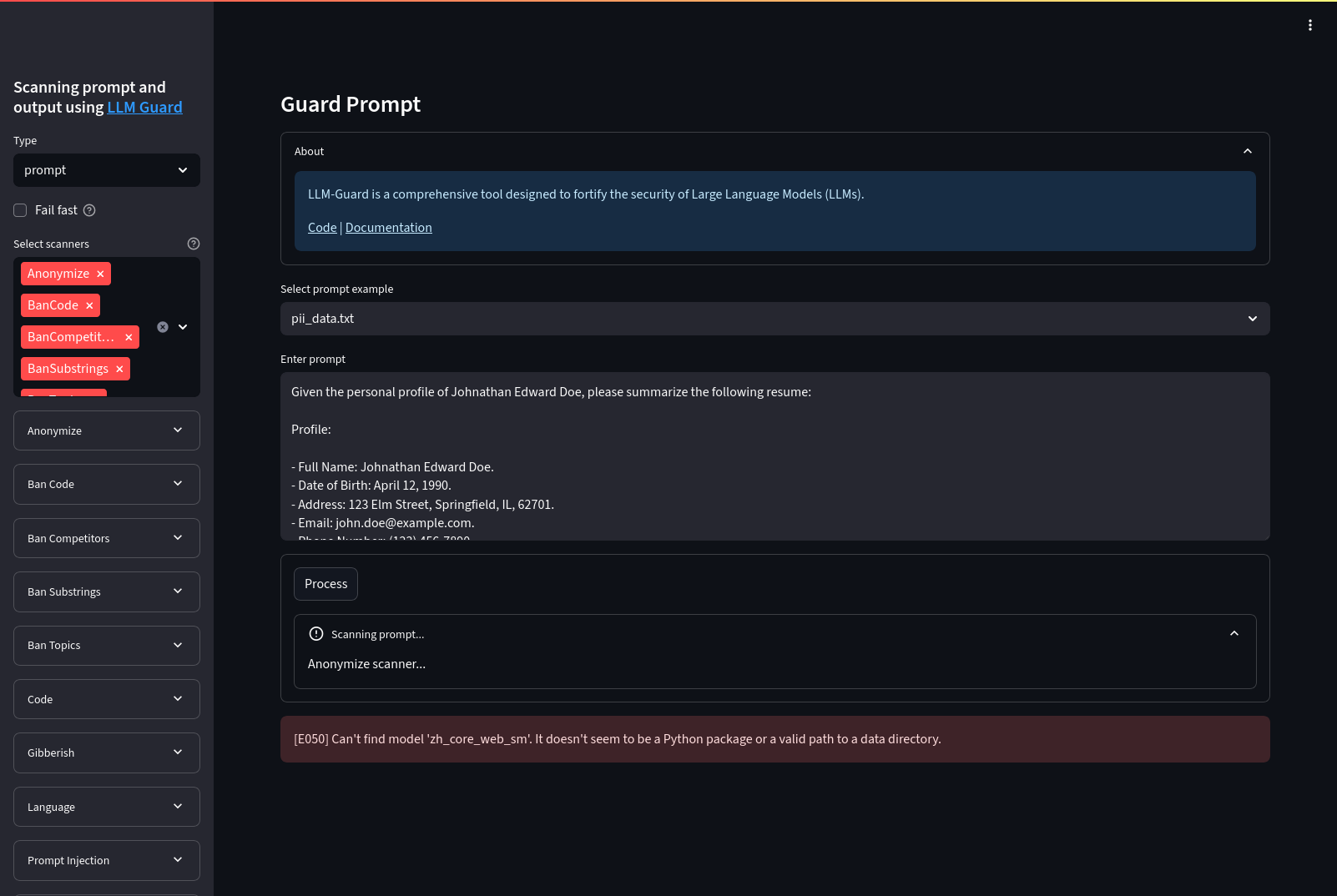Expand the Prompt Injection settings

(107, 860)
